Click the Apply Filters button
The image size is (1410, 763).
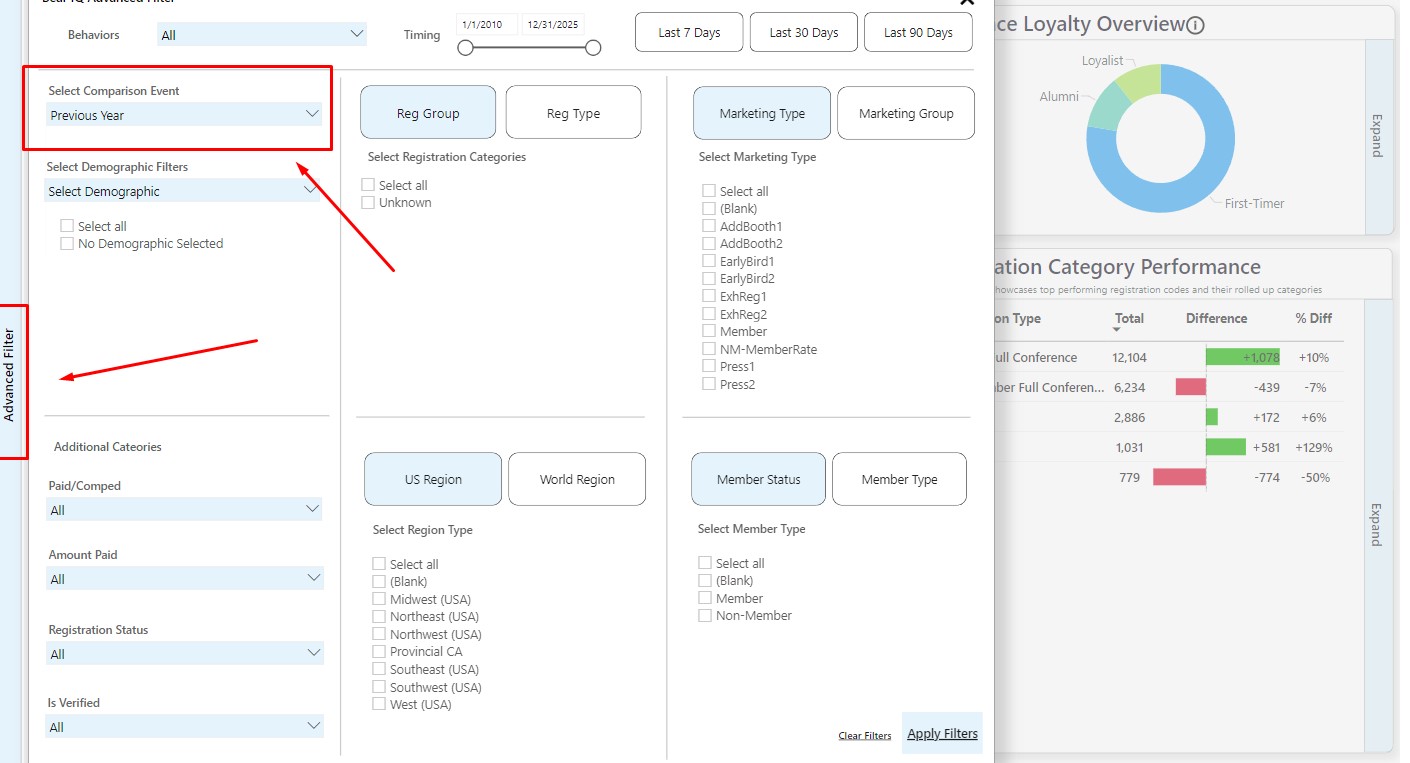click(x=942, y=734)
